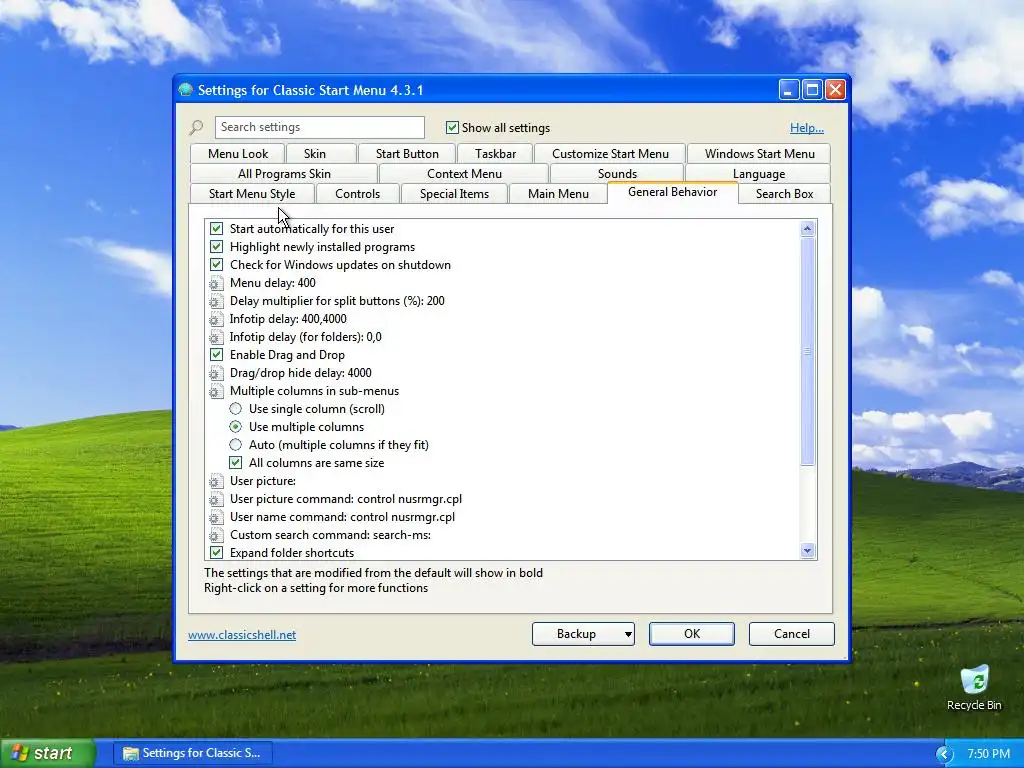Select Drag/drop hide delay: 4000 row
Screen dimensions: 1024x768
(300, 373)
